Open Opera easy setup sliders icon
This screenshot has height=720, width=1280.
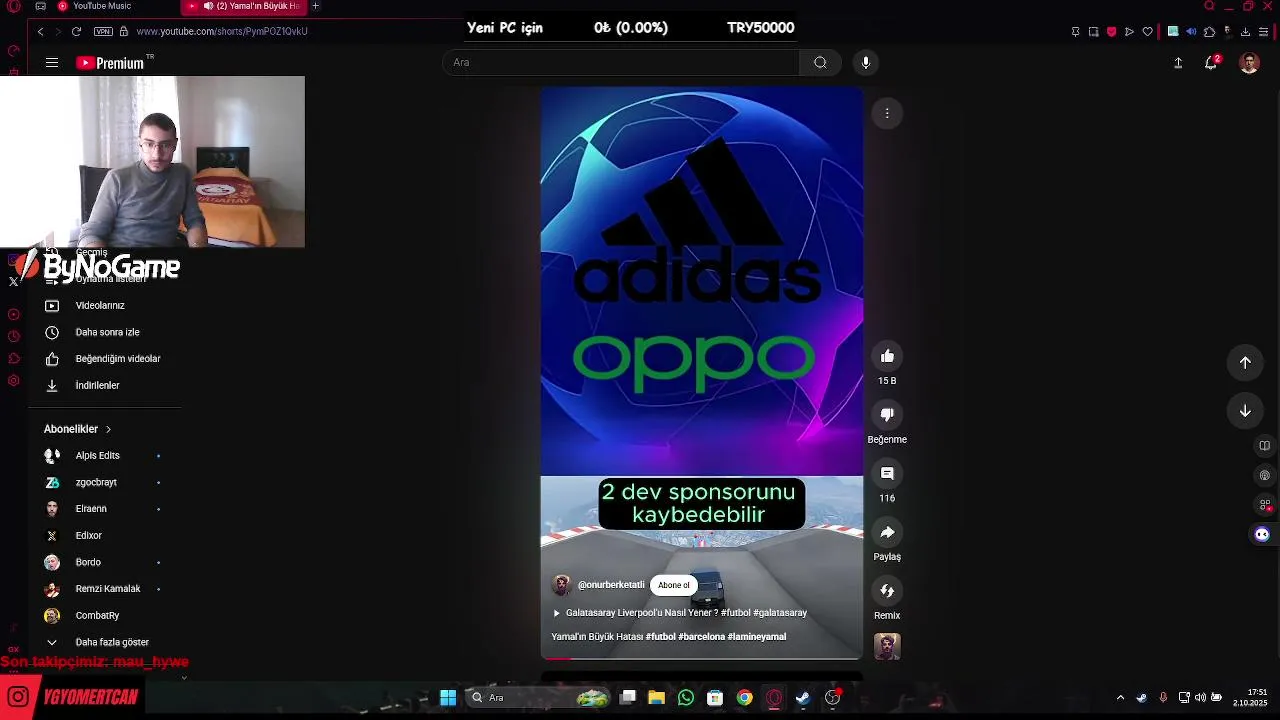point(1264,31)
